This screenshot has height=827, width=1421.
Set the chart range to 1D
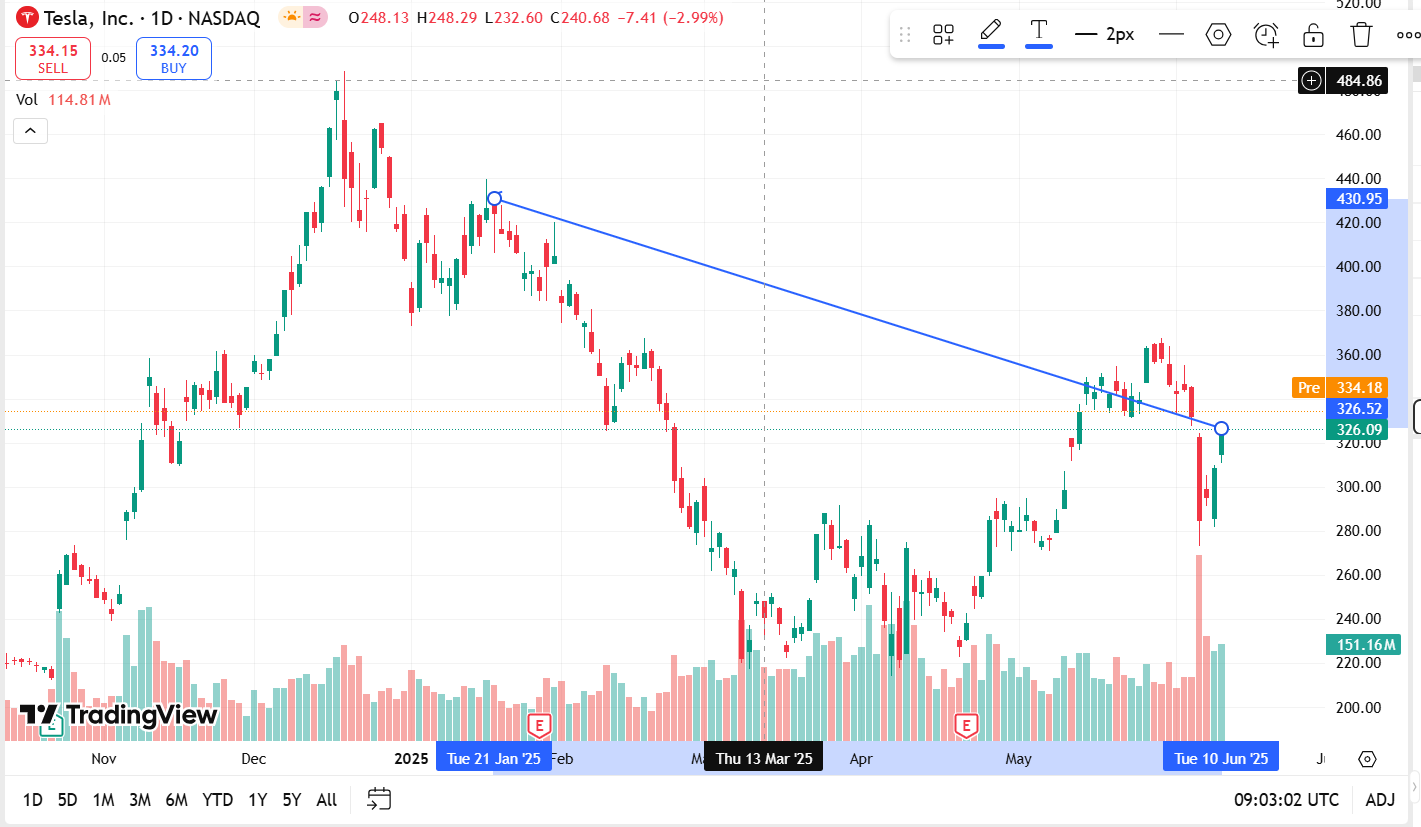(x=33, y=800)
